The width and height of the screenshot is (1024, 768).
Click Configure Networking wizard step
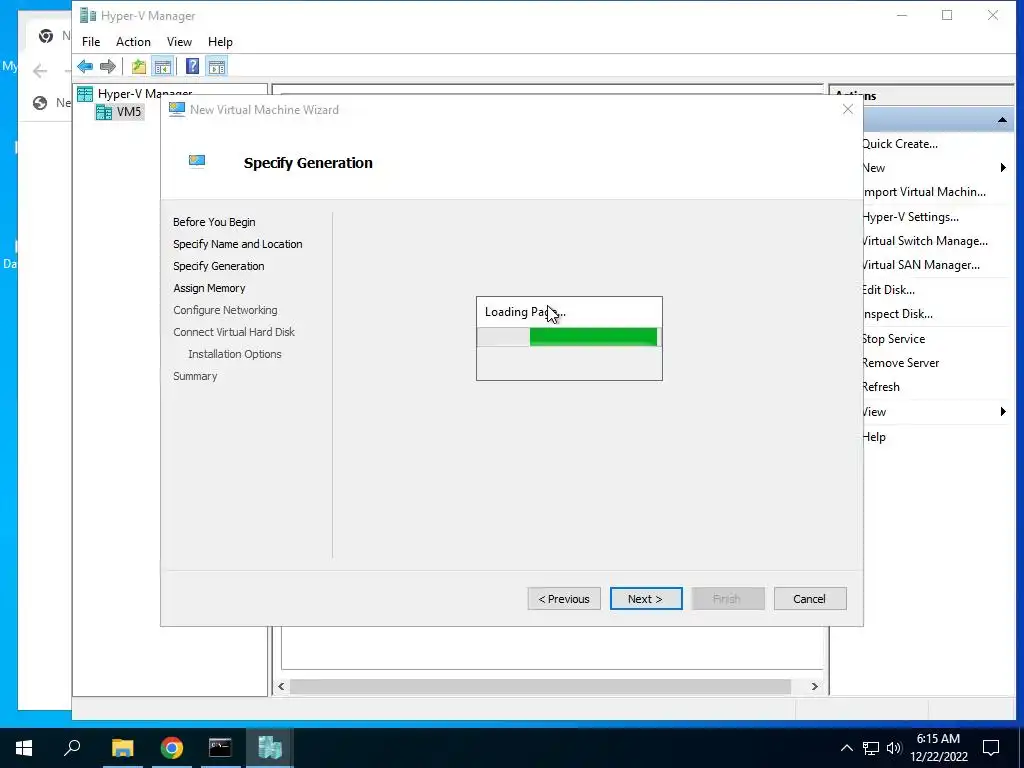(225, 310)
